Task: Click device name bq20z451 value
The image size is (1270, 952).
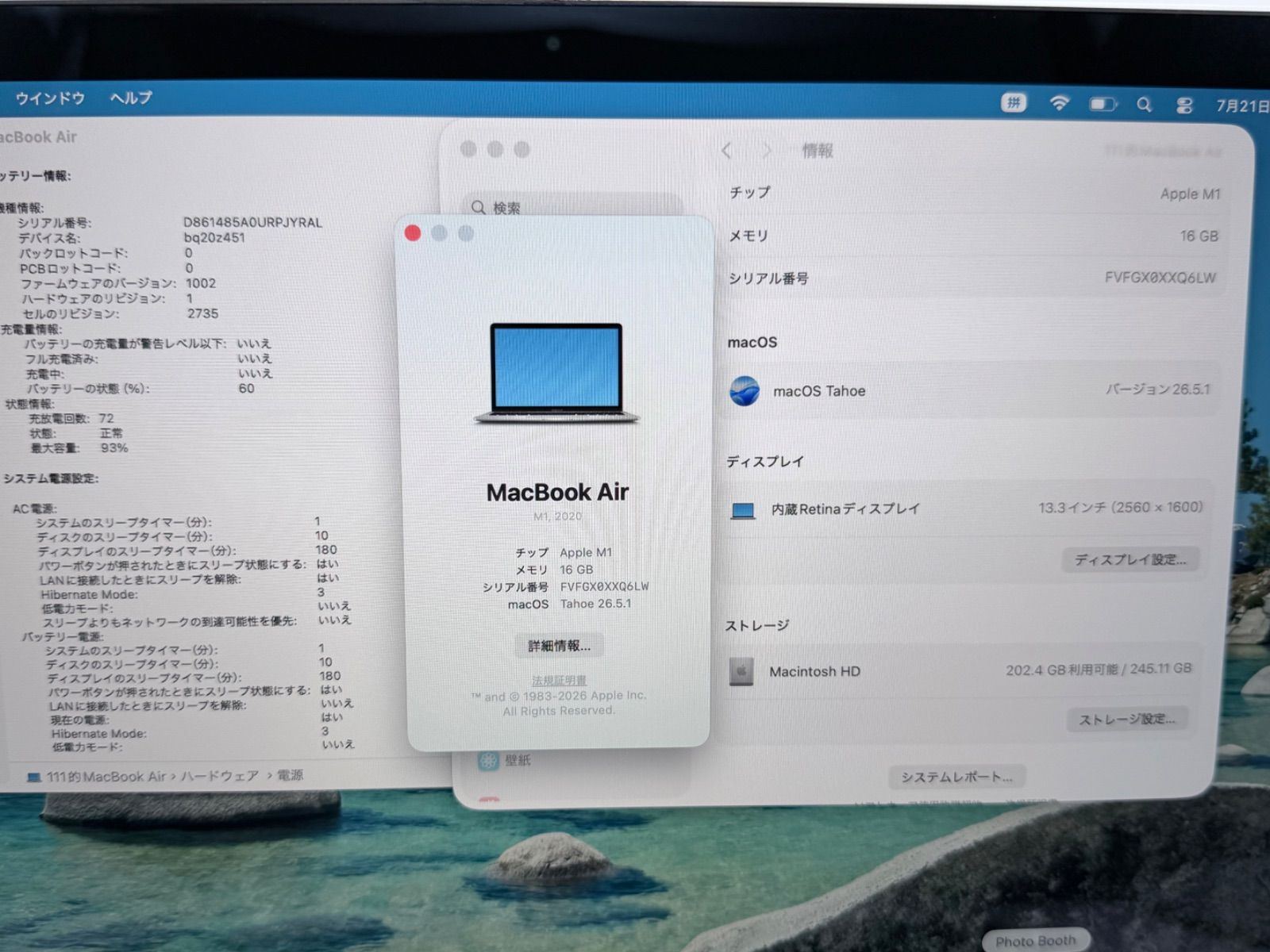Action: 214,238
